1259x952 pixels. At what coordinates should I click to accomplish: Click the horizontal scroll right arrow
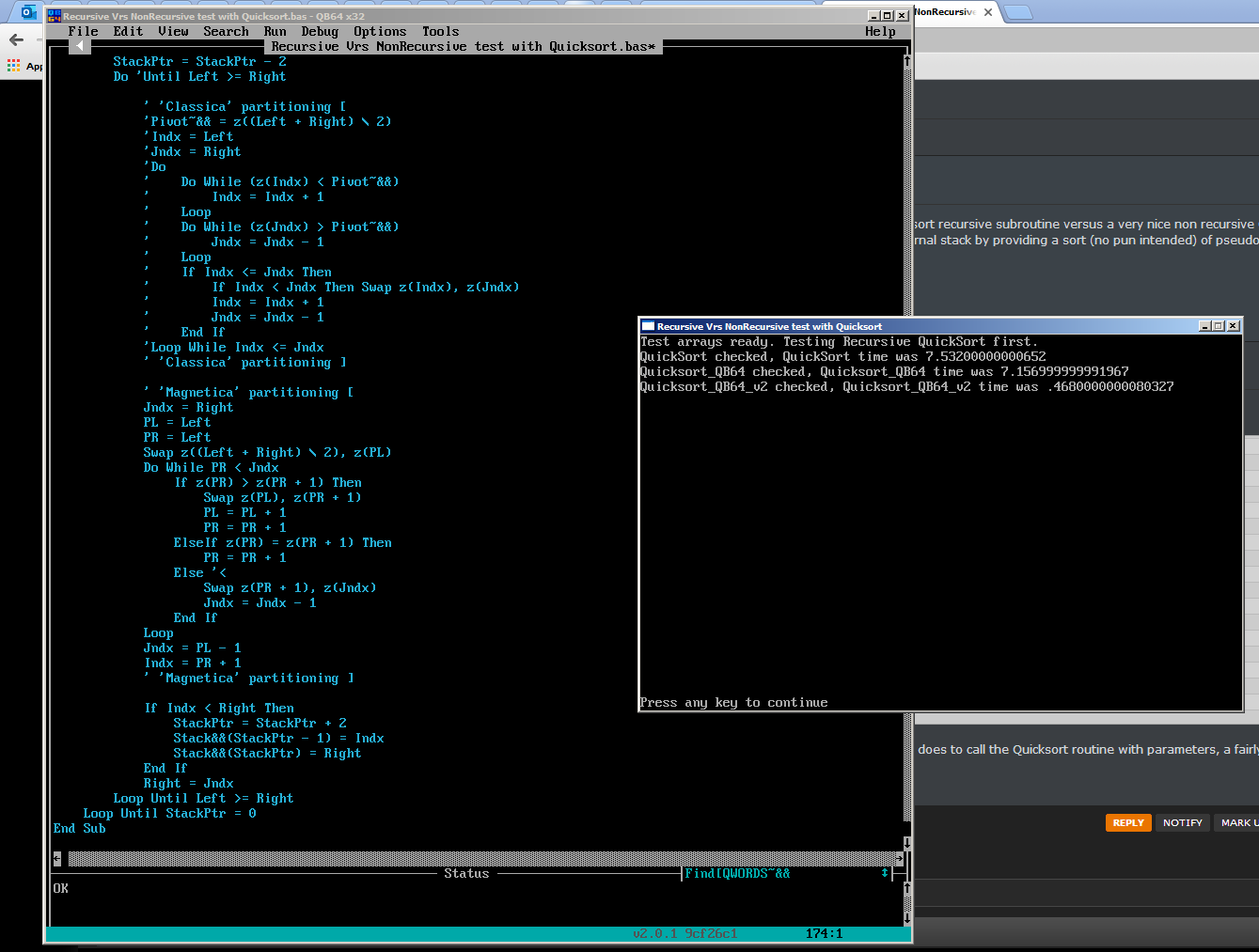(x=899, y=858)
